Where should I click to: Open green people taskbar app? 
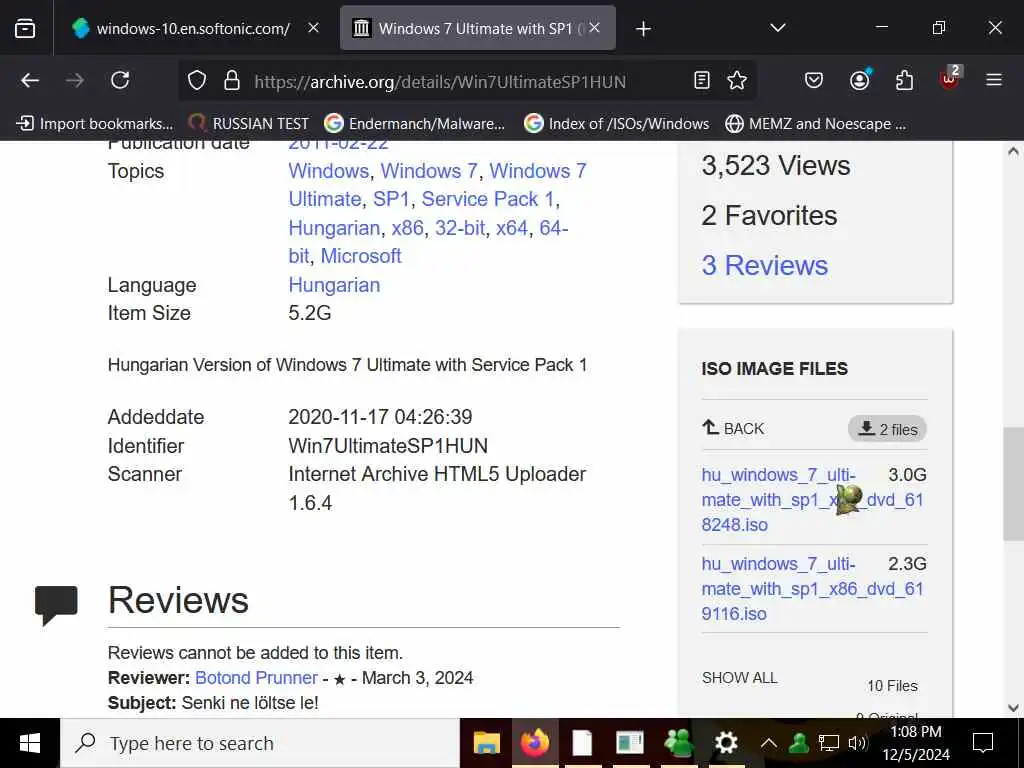679,743
